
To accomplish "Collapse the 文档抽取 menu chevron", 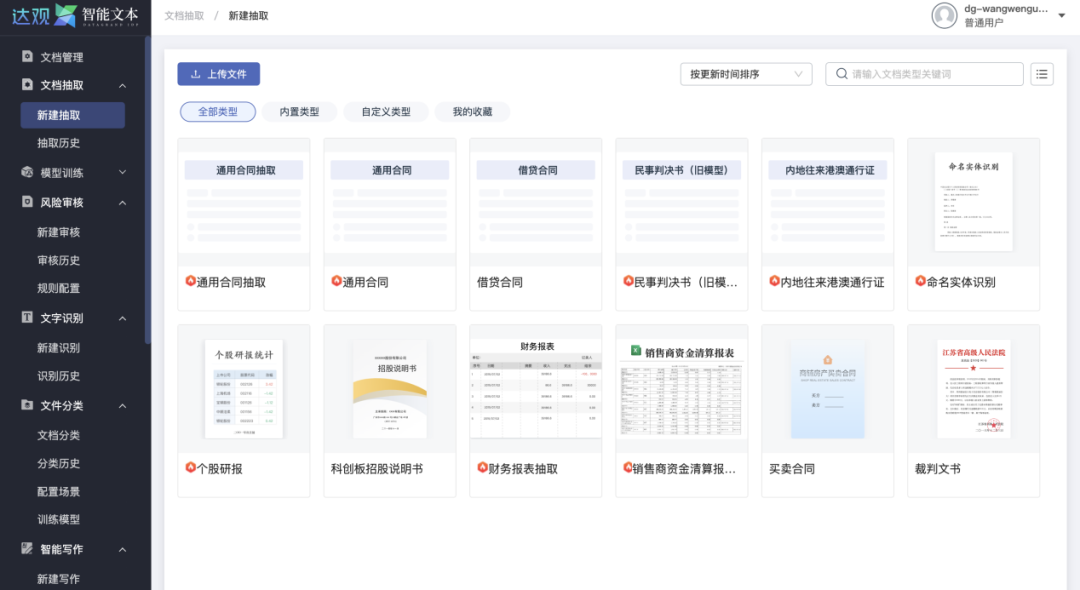I will 123,85.
